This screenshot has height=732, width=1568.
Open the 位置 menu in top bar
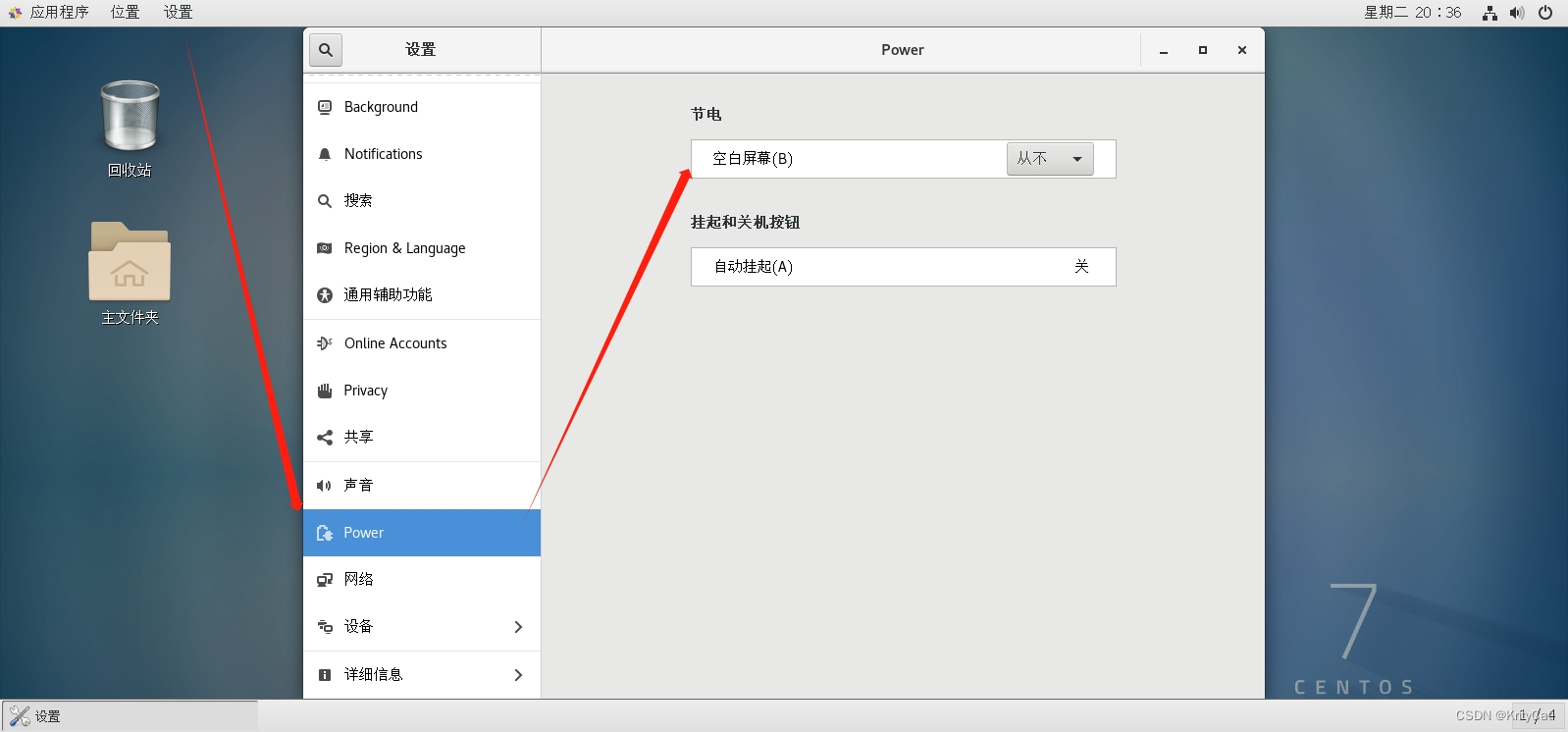(125, 13)
